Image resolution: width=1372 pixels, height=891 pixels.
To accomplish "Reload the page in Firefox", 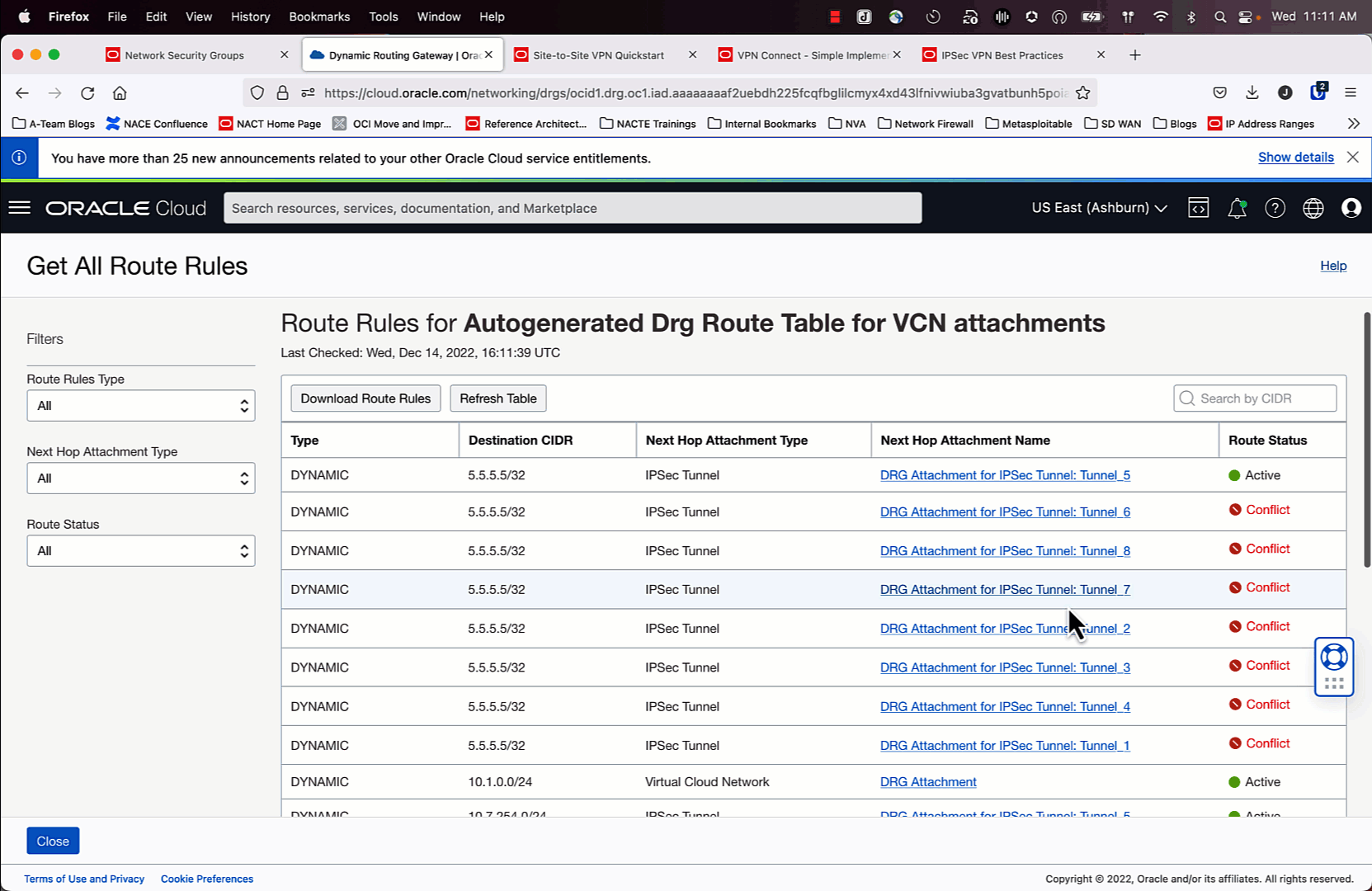I will pos(87,93).
